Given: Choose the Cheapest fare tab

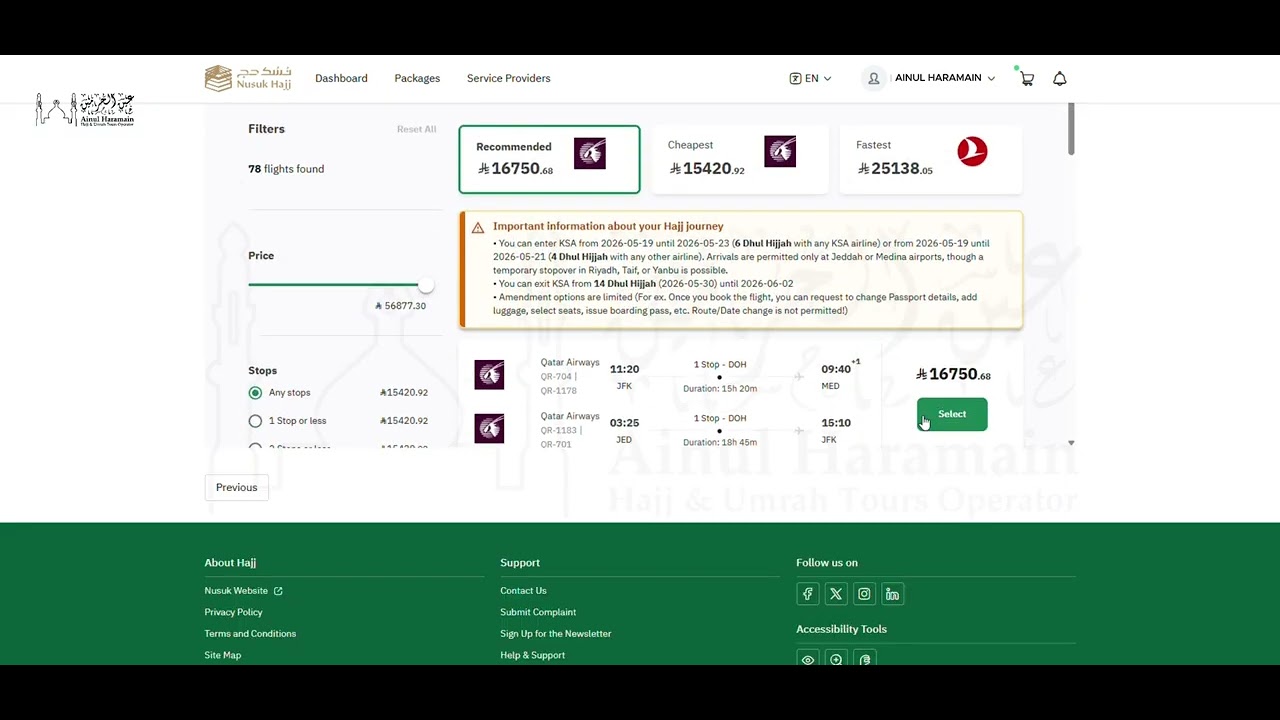Looking at the screenshot, I should pyautogui.click(x=740, y=159).
